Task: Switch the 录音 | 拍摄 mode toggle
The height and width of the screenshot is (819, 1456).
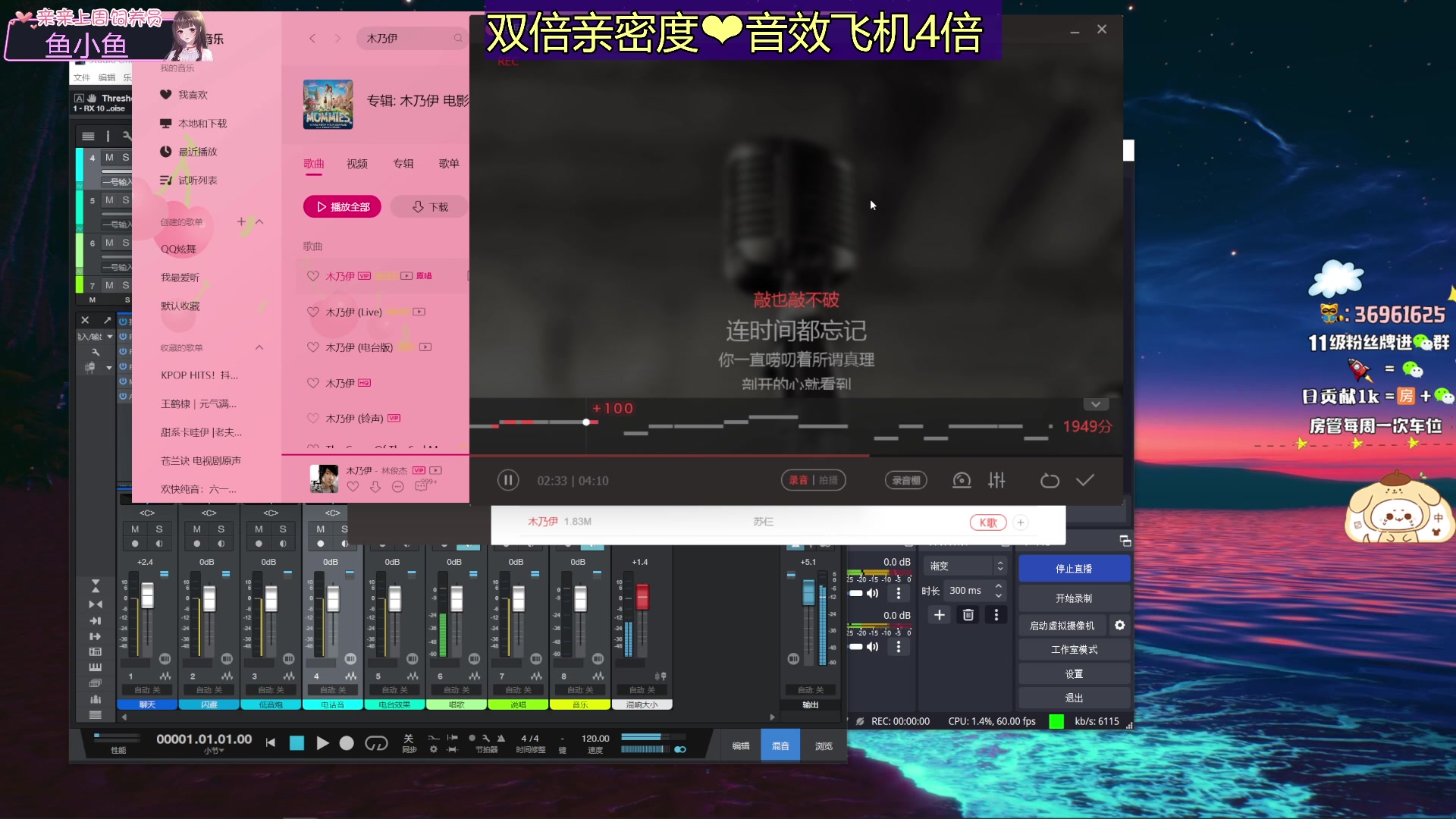Action: click(814, 480)
